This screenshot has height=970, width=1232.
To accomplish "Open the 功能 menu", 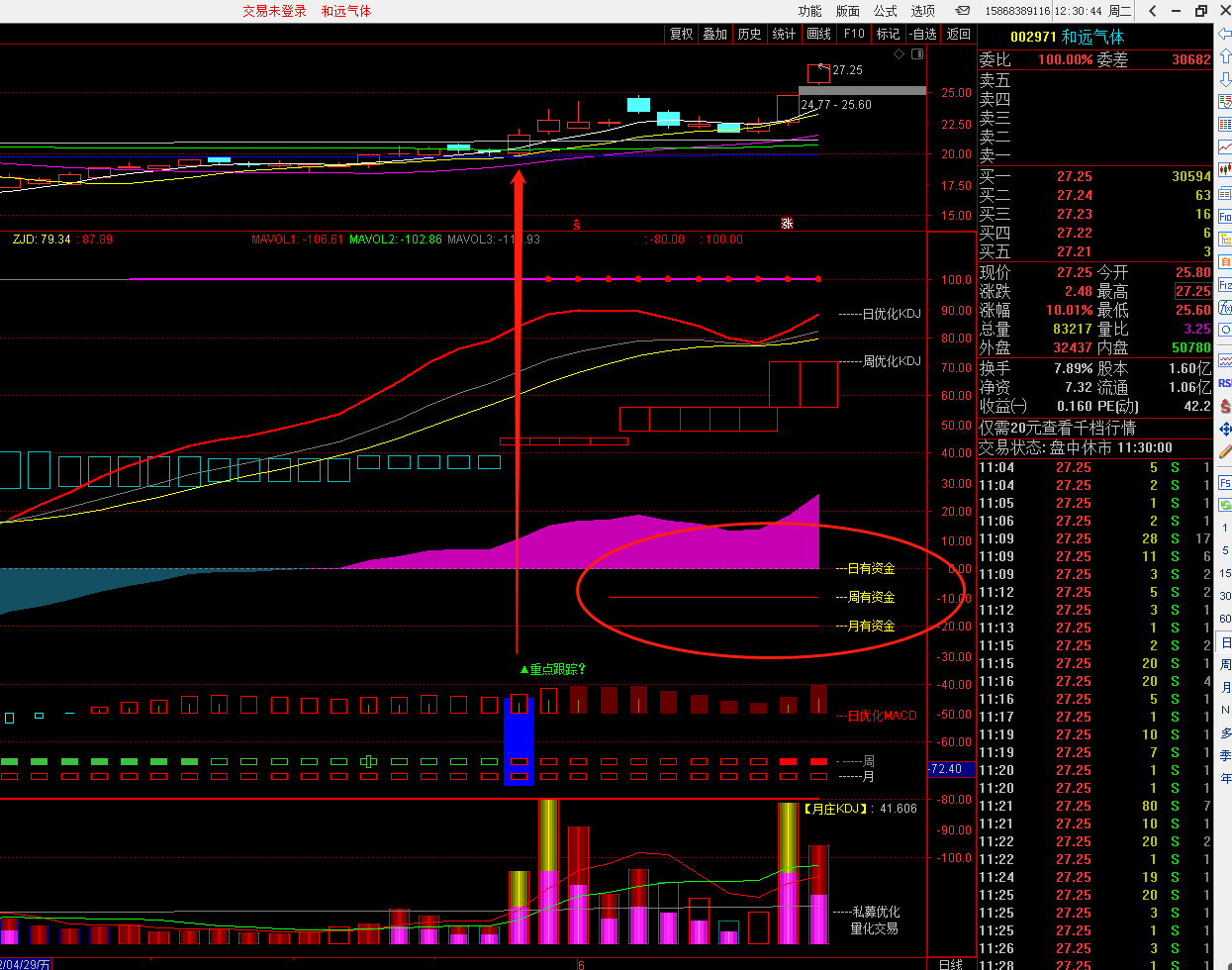I will coord(810,11).
